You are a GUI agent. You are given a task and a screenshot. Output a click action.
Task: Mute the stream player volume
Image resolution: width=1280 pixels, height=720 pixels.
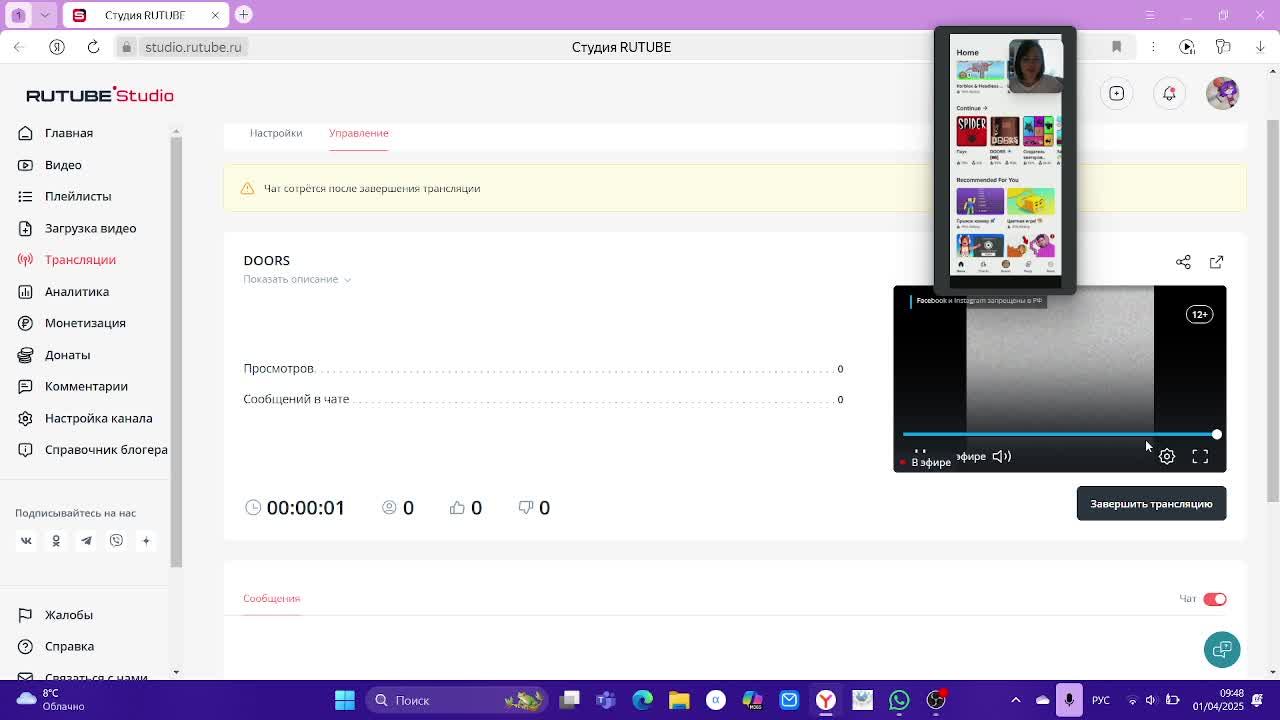coord(1001,457)
